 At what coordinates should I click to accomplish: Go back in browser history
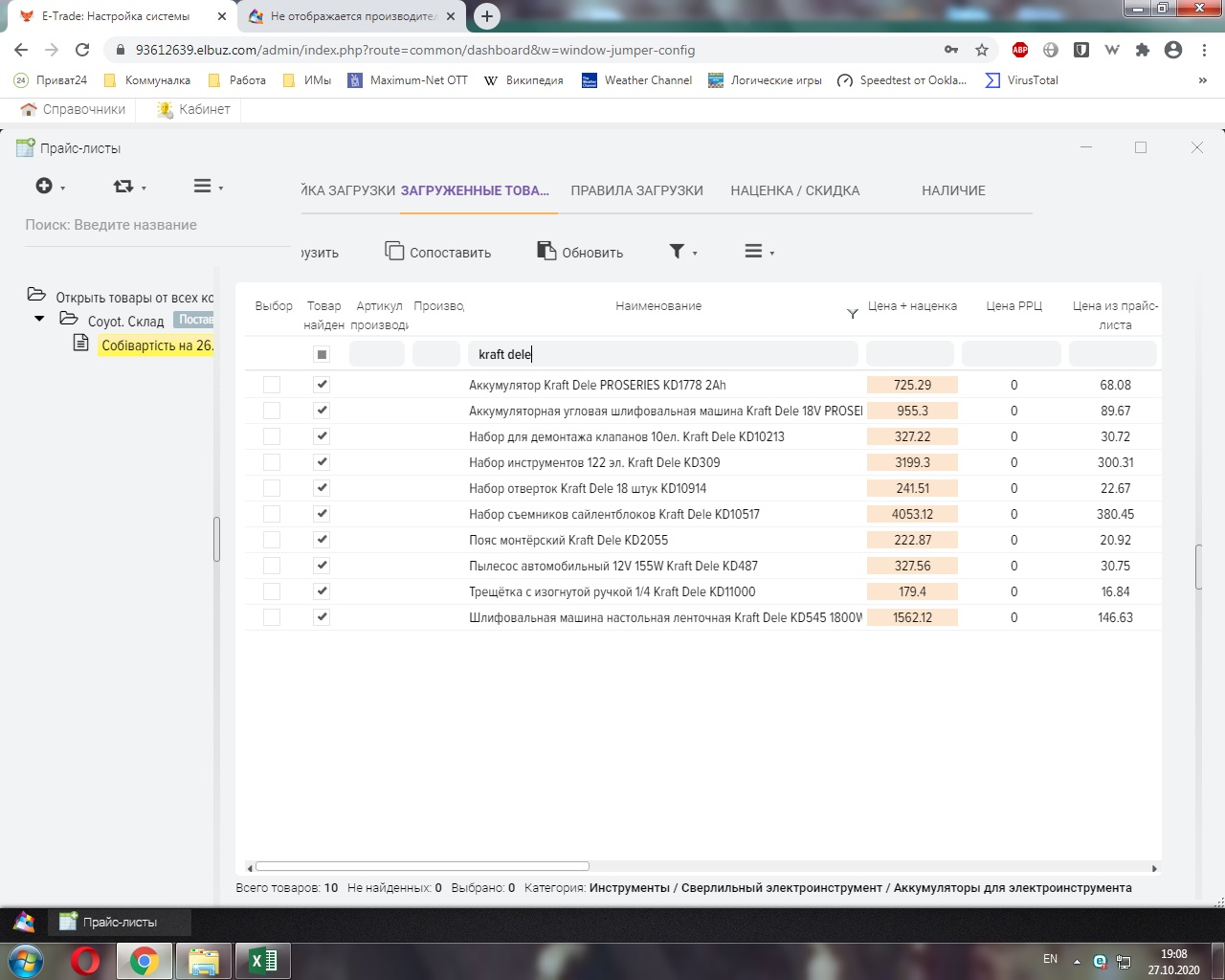click(21, 50)
